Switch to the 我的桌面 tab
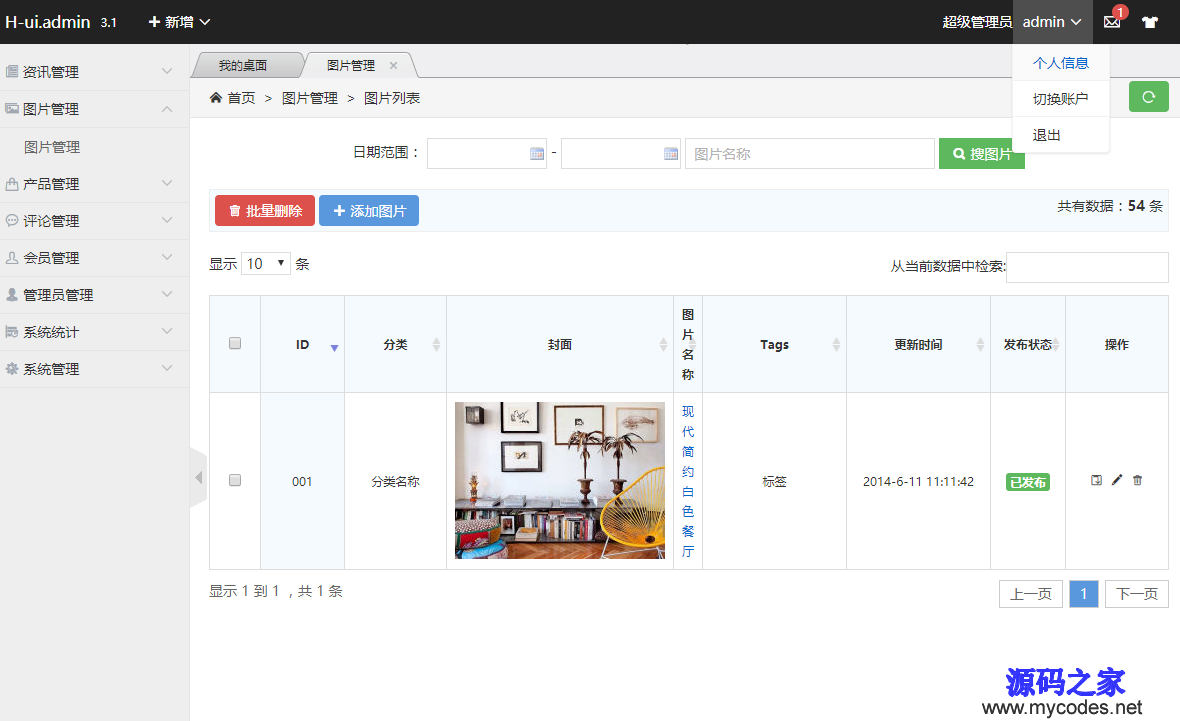1180x721 pixels. point(243,65)
